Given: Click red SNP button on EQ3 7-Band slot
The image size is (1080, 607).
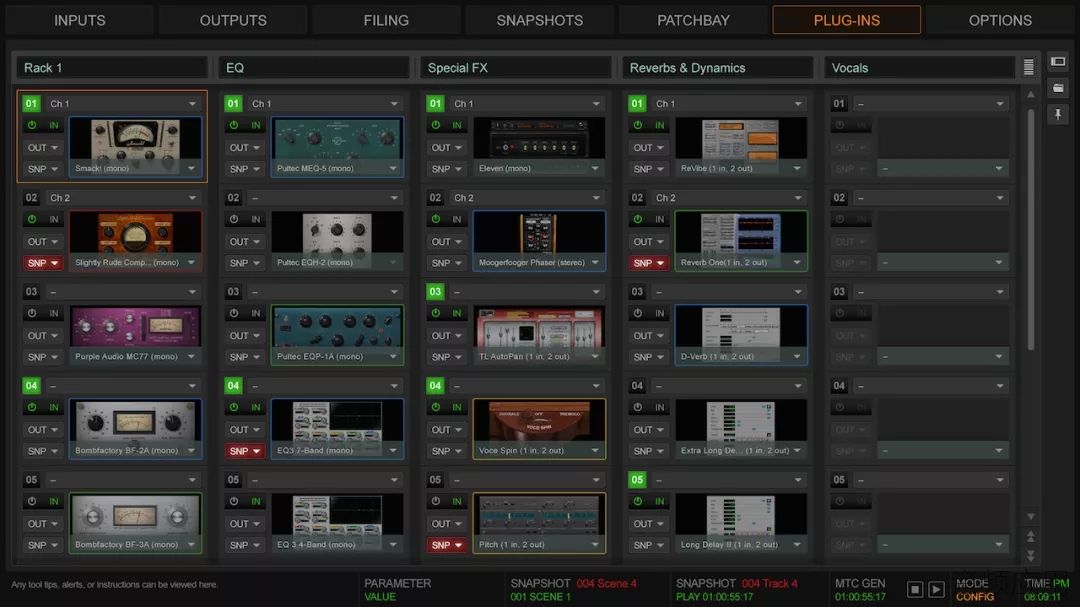Looking at the screenshot, I should [x=244, y=451].
